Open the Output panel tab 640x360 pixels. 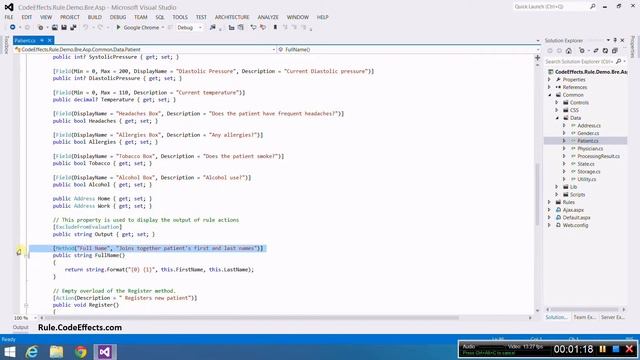coord(20,327)
